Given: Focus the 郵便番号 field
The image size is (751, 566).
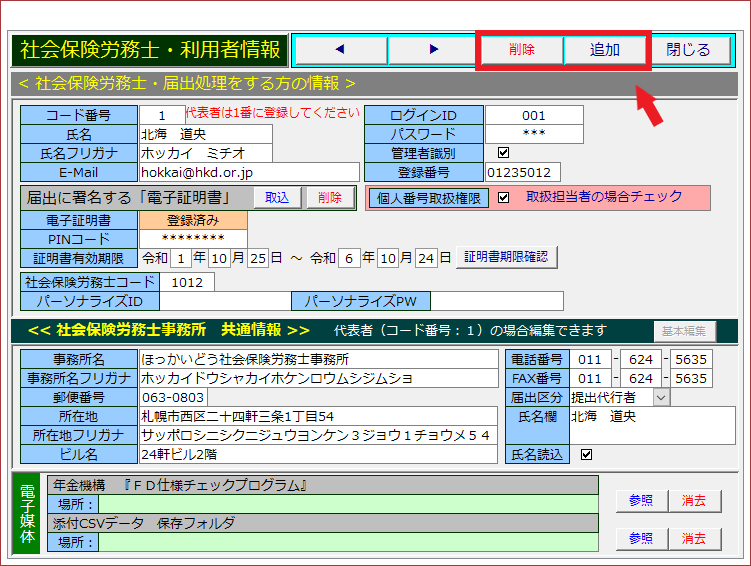Looking at the screenshot, I should 318,397.
